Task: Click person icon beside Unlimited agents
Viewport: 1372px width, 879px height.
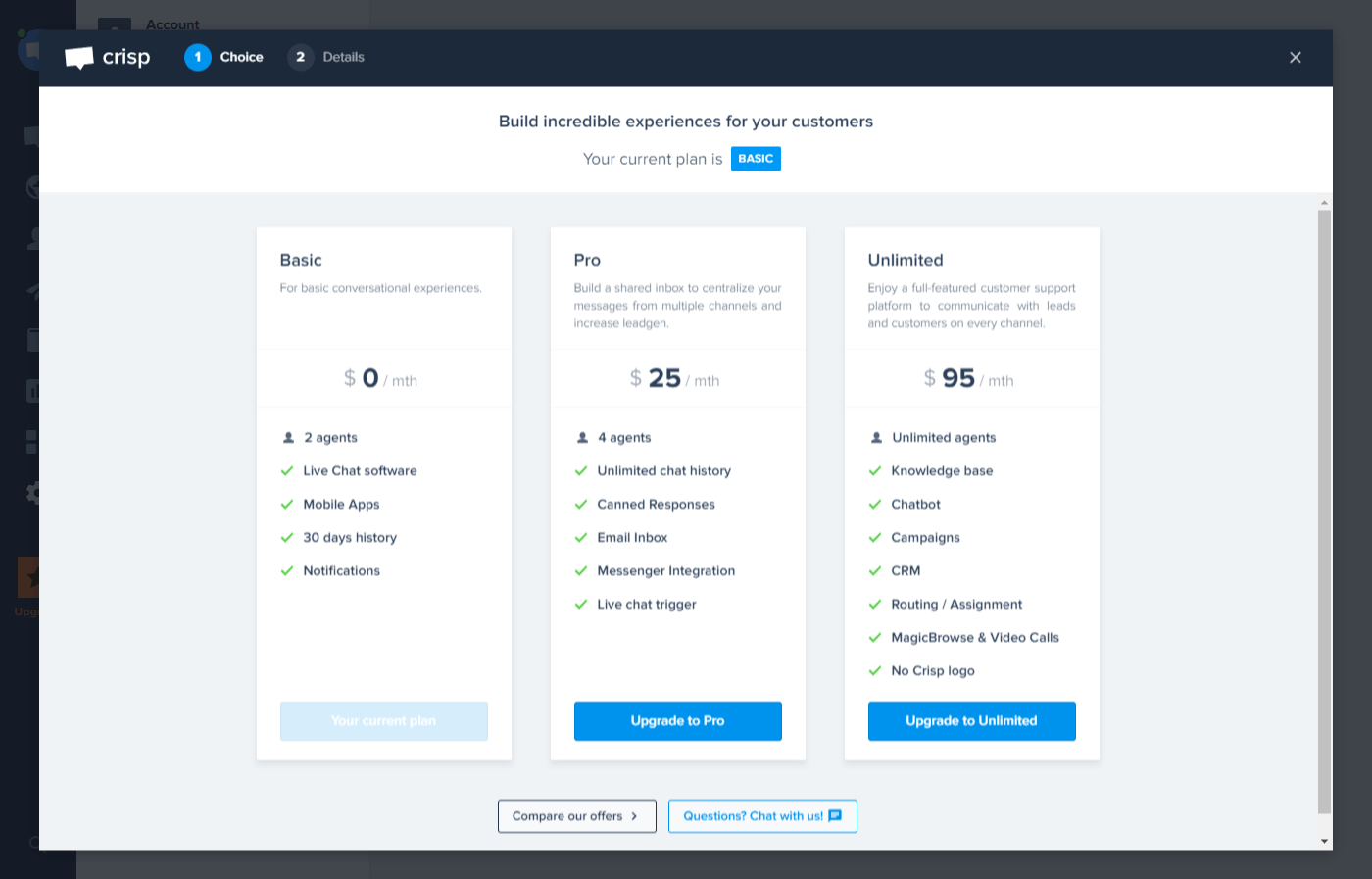Action: pos(876,438)
